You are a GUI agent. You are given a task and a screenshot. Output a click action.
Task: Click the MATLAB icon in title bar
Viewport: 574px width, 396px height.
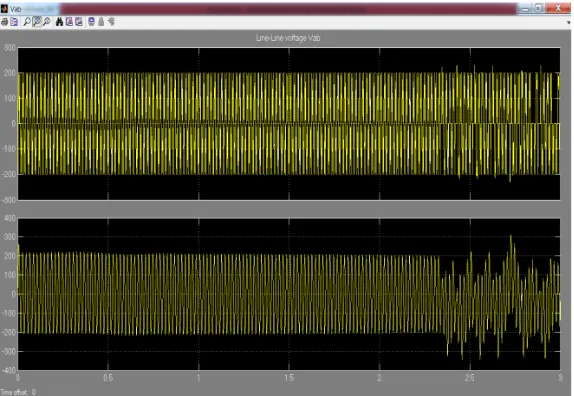4,8
